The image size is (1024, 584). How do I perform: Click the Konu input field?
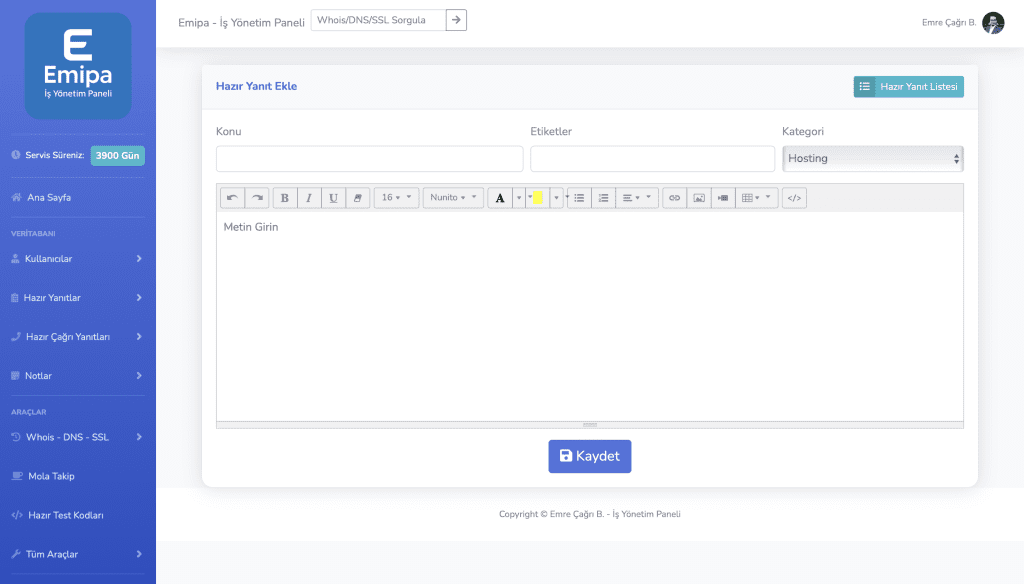point(369,158)
